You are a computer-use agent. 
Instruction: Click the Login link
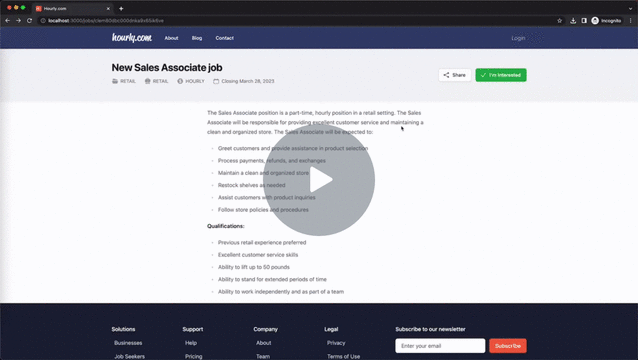coord(518,38)
